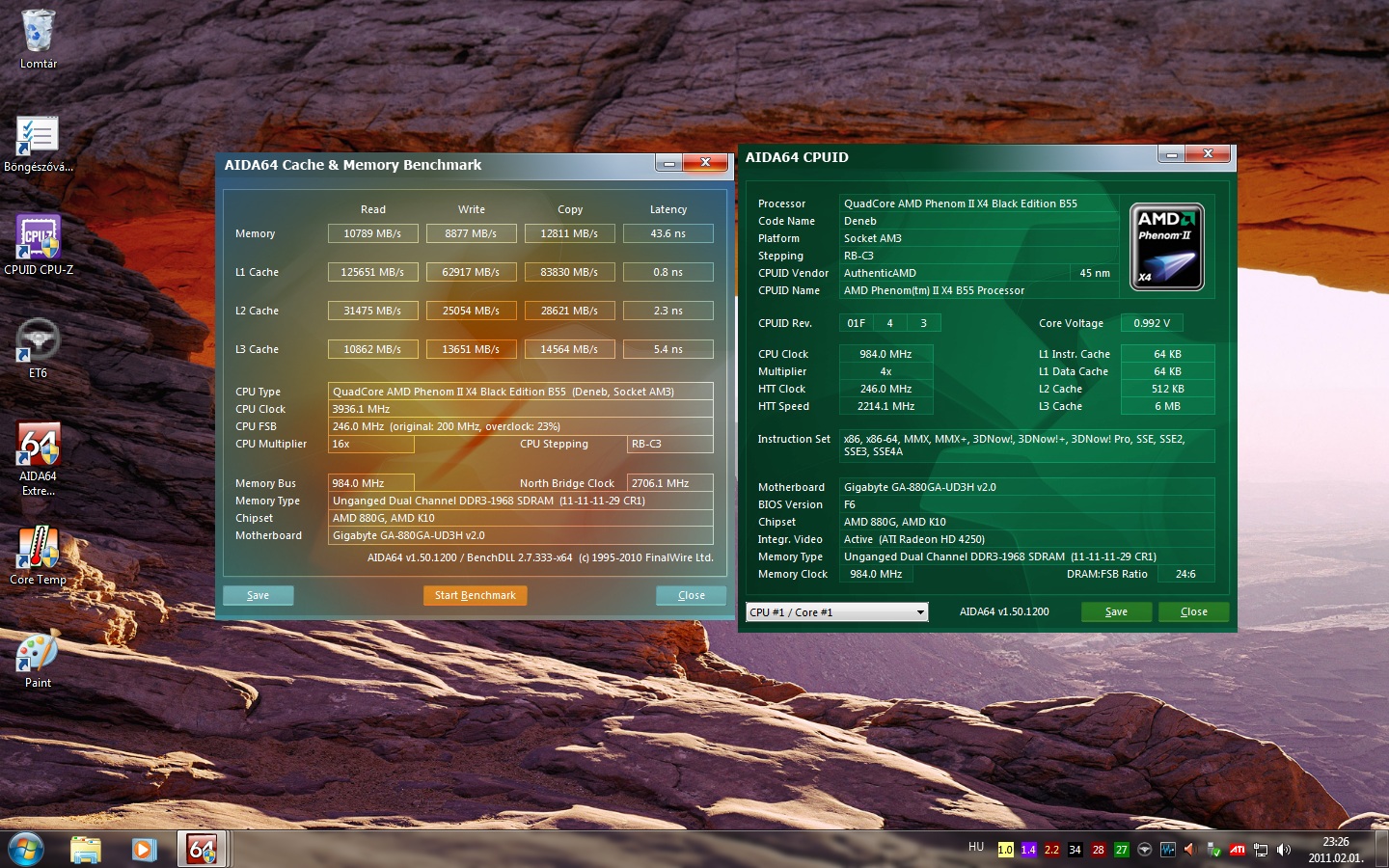Minimize the Cache & Memory Benchmark window
The width and height of the screenshot is (1389, 868).
668,163
